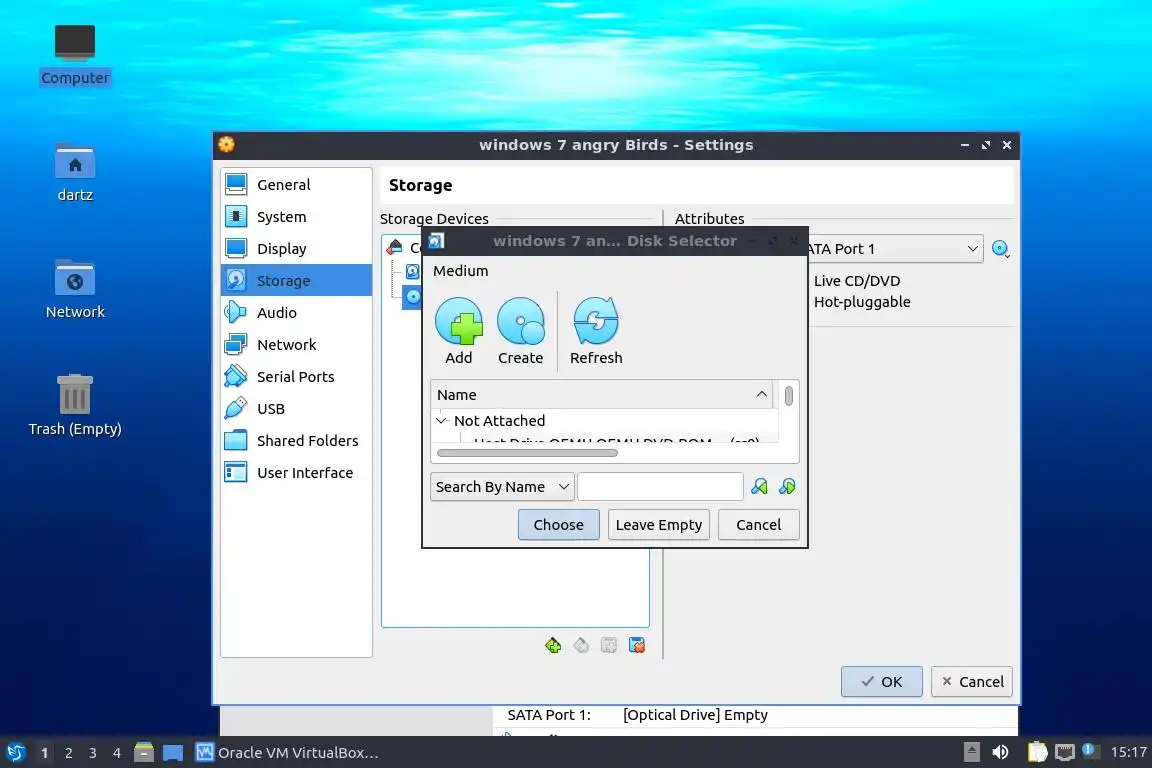
Task: Click the Leave Empty button
Action: 658,525
